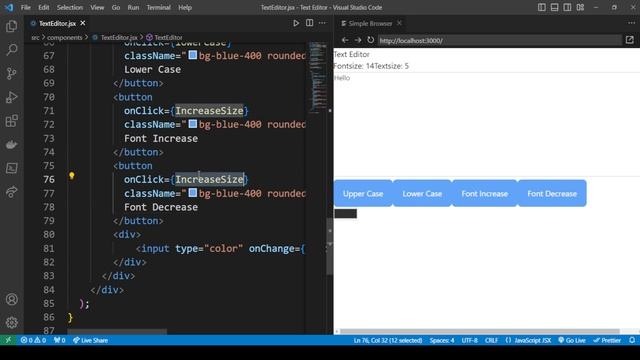Reload the Simple Browser page
The width and height of the screenshot is (640, 360).
tap(370, 40)
